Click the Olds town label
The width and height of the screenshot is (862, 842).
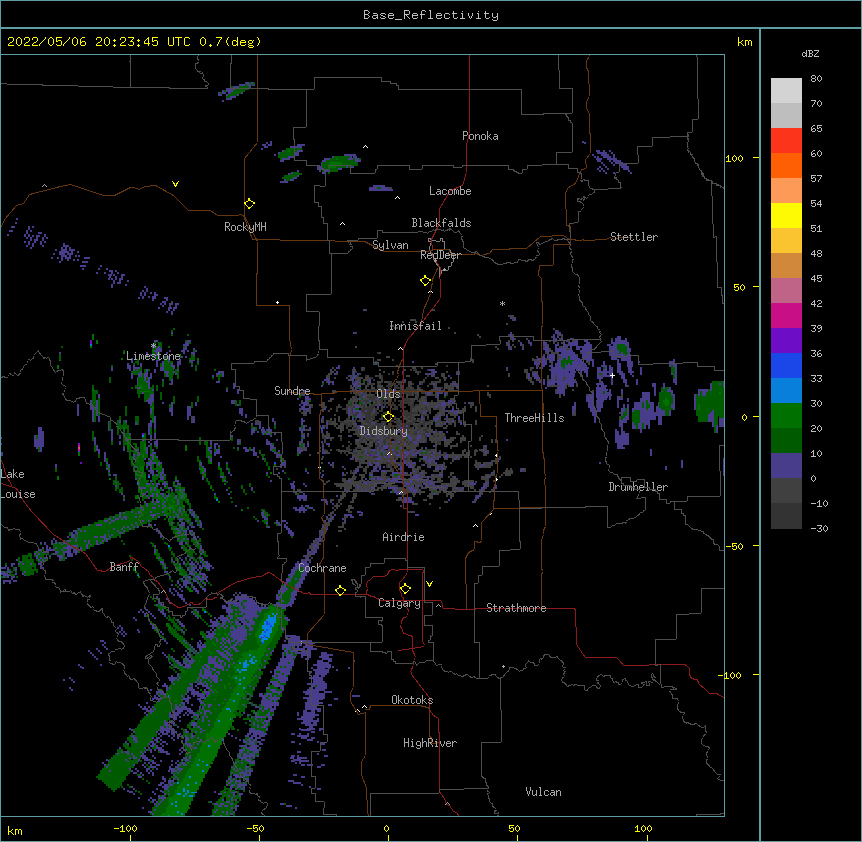(x=388, y=394)
